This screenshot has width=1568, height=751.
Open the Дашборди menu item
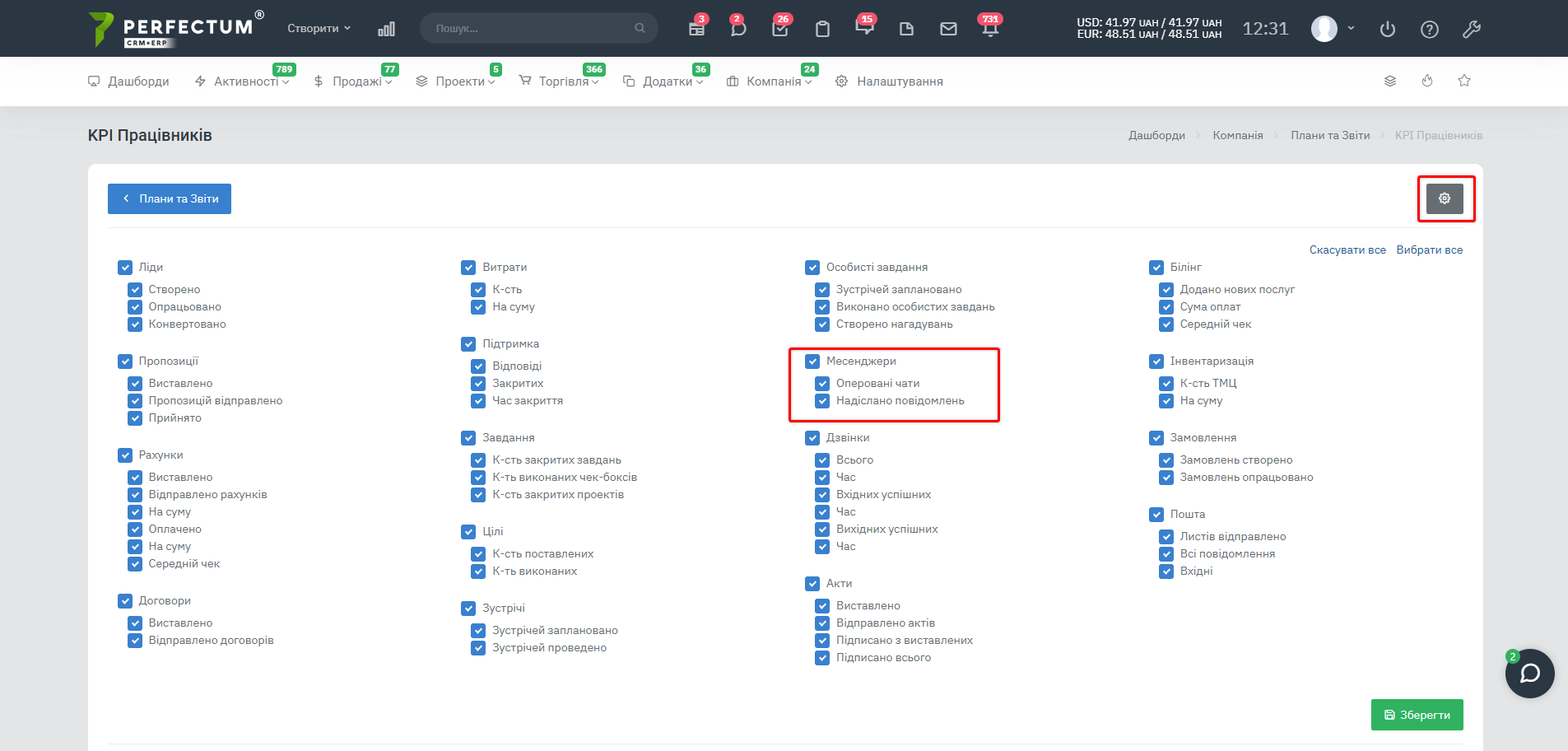(x=129, y=82)
